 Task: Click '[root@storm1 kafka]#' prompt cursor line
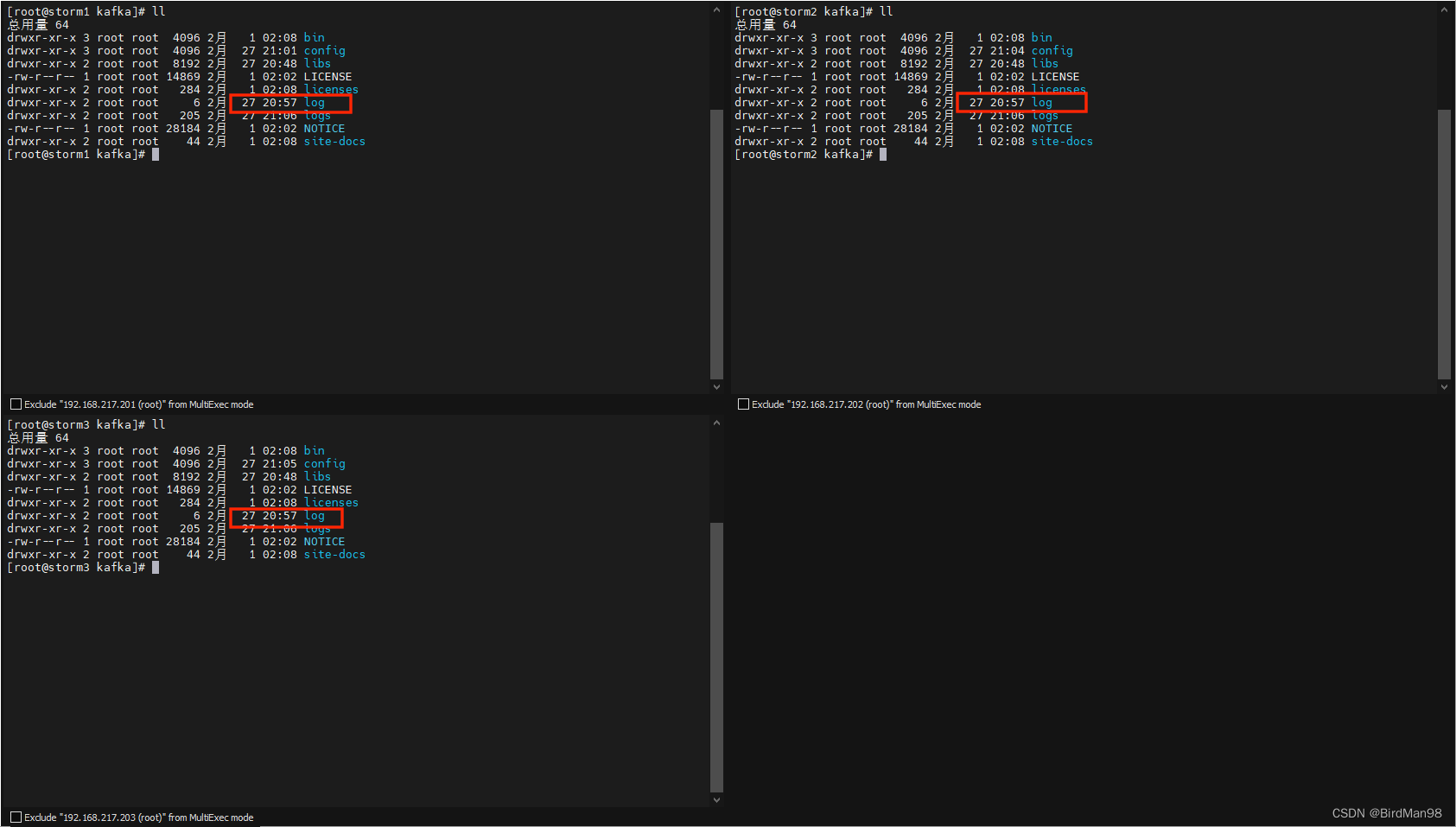coord(83,155)
